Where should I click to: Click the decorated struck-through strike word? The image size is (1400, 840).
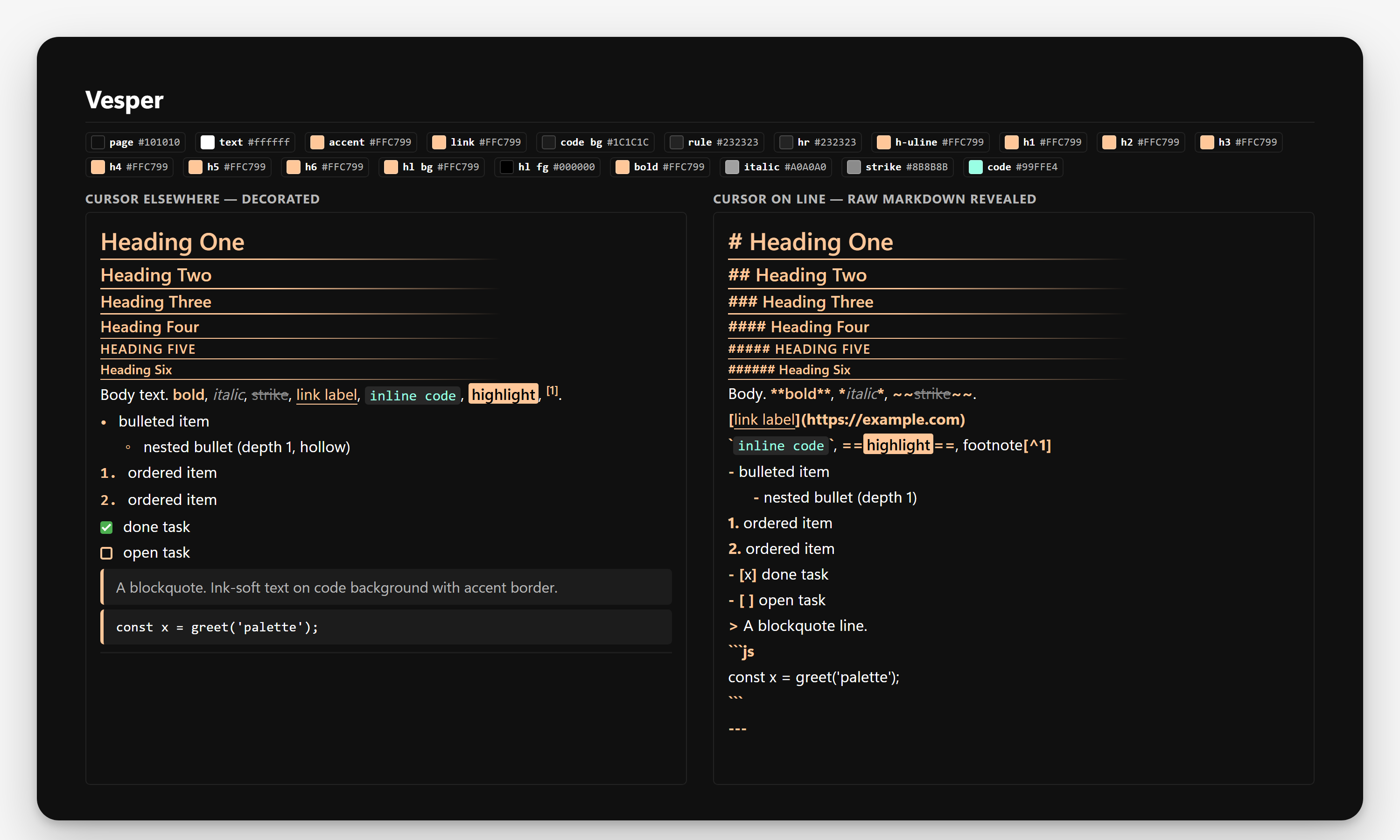coord(270,394)
